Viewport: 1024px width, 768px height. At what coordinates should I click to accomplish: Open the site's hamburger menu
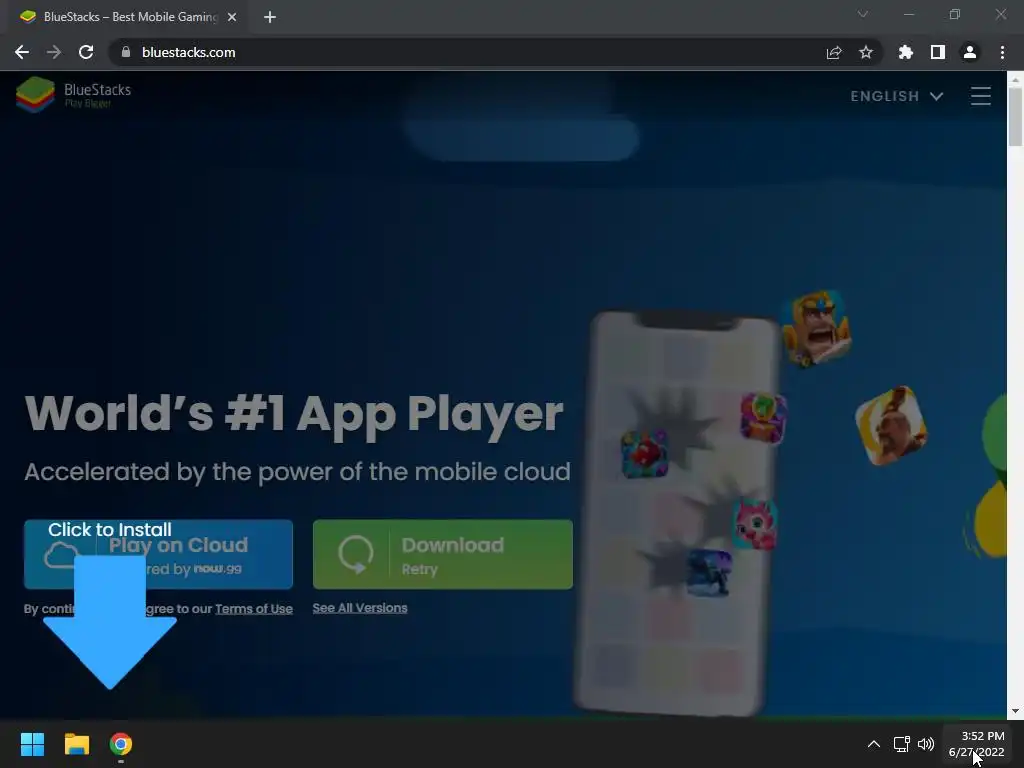[x=980, y=96]
